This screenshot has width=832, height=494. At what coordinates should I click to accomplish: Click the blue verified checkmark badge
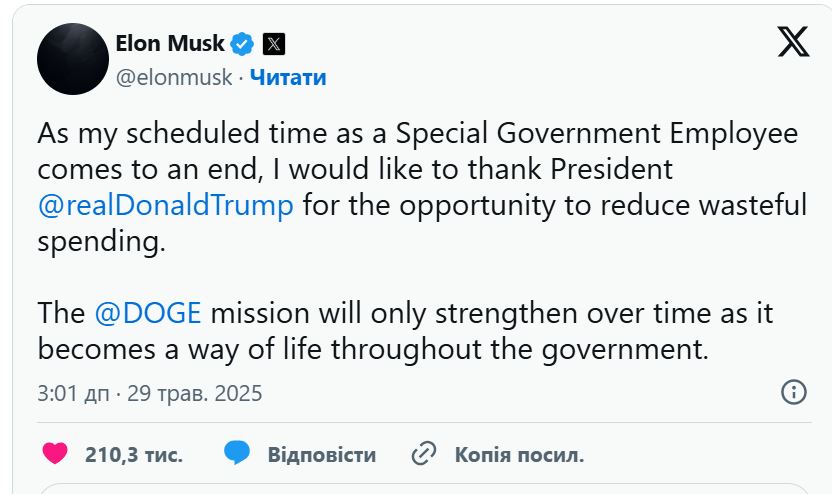(242, 44)
